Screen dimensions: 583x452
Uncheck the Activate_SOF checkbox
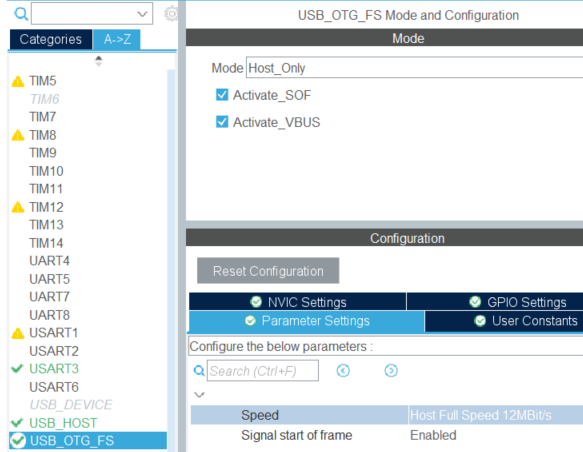tap(222, 95)
